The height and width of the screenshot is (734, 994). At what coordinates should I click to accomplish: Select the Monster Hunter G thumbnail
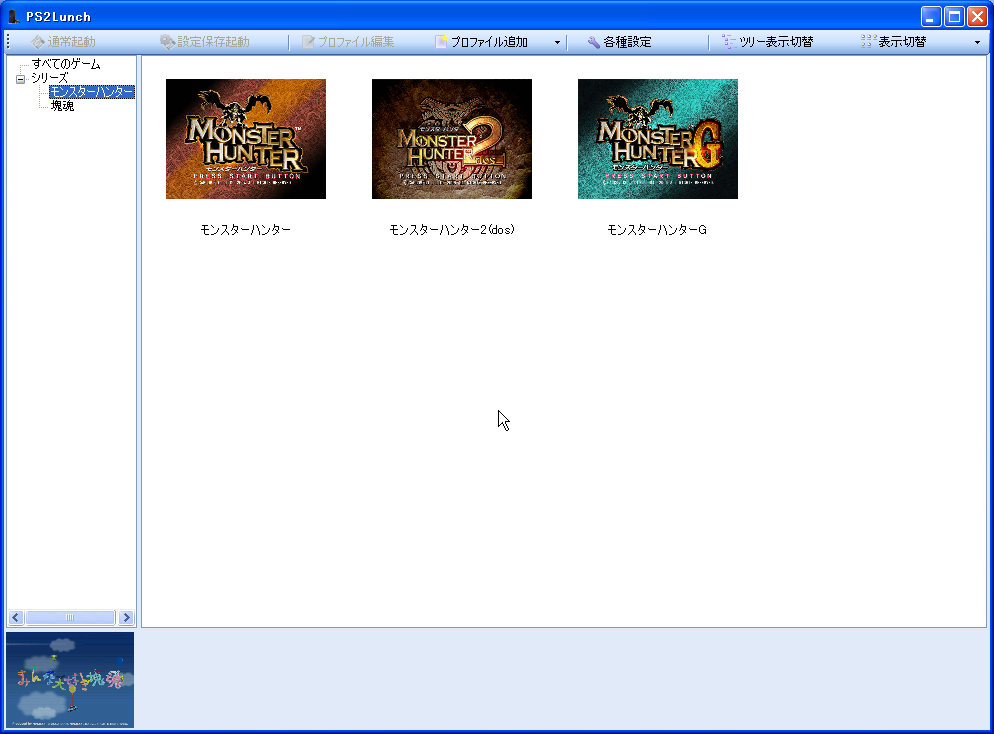pos(658,139)
